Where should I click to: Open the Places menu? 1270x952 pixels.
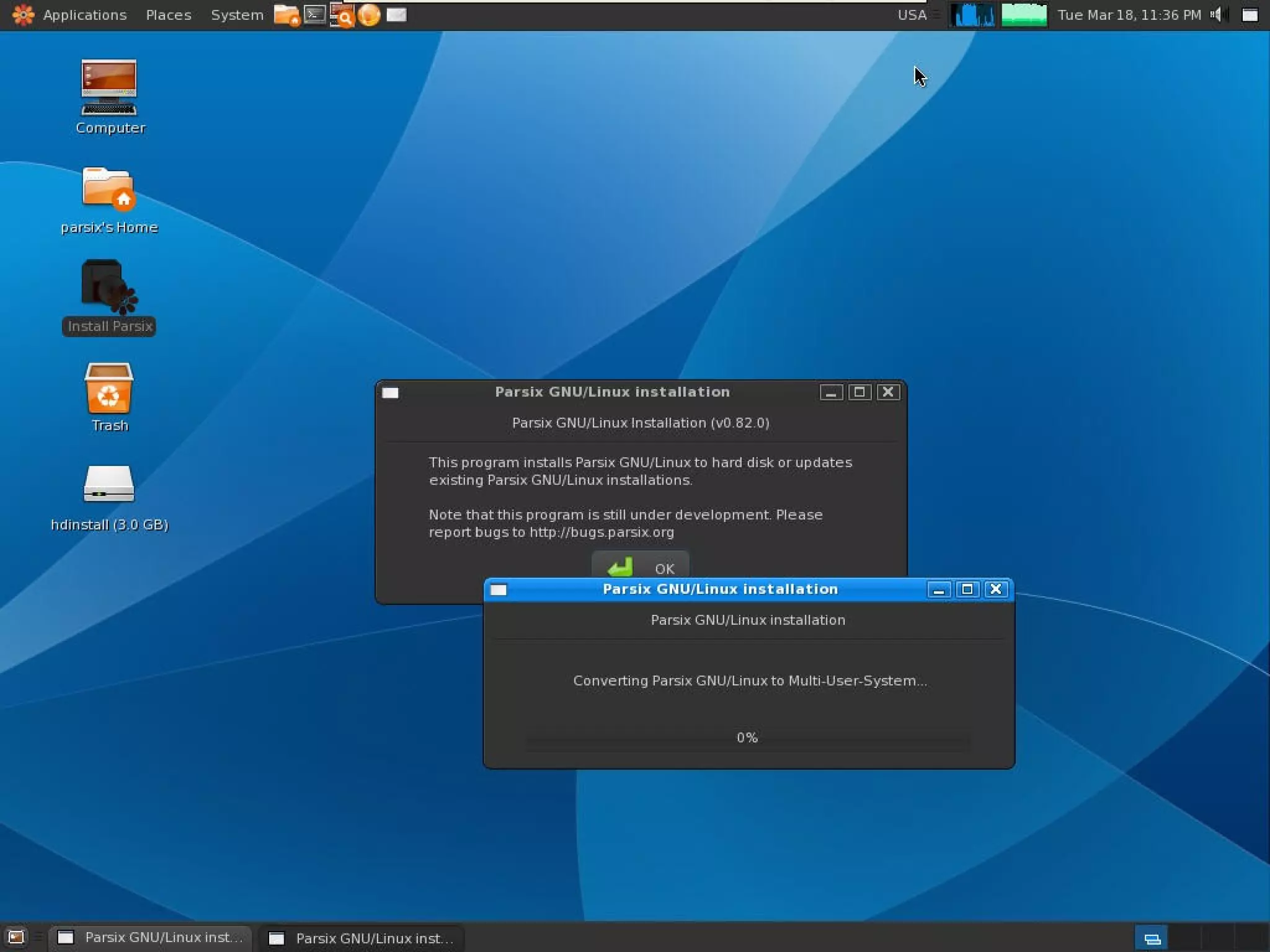tap(168, 15)
